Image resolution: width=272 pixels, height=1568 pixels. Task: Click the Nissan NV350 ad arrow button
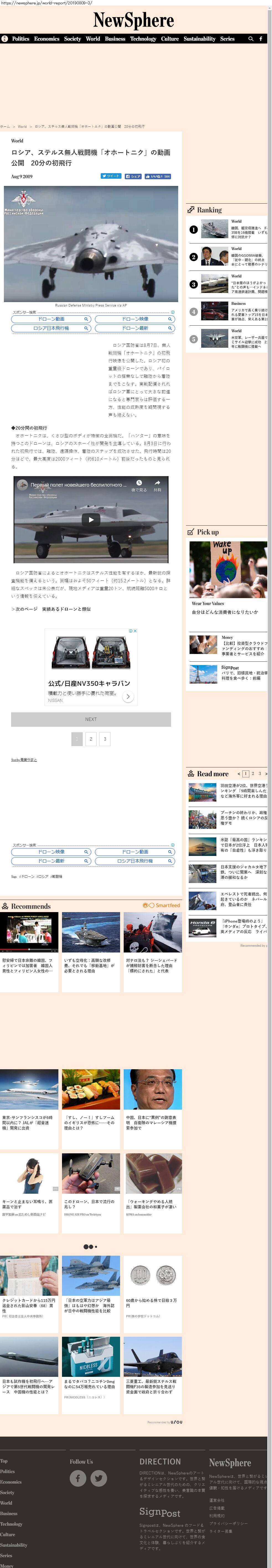[x=128, y=697]
